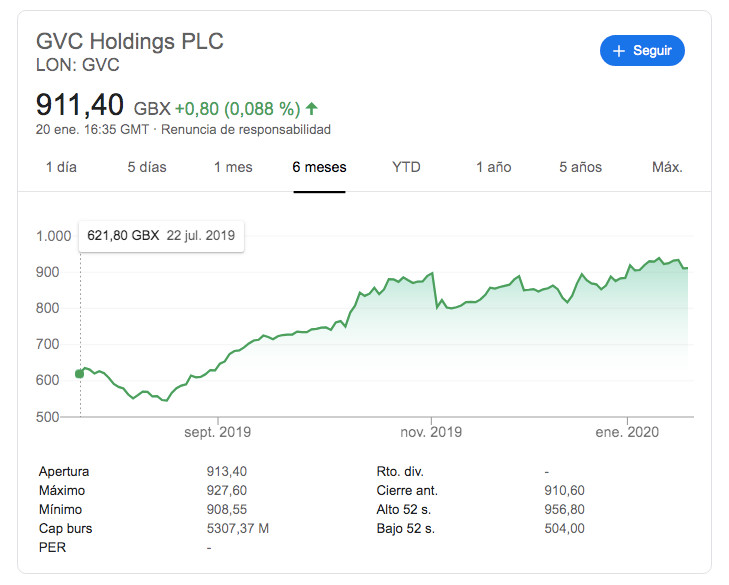This screenshot has height=585, width=729.
Task: Open the 5 años chart range
Action: coord(580,167)
